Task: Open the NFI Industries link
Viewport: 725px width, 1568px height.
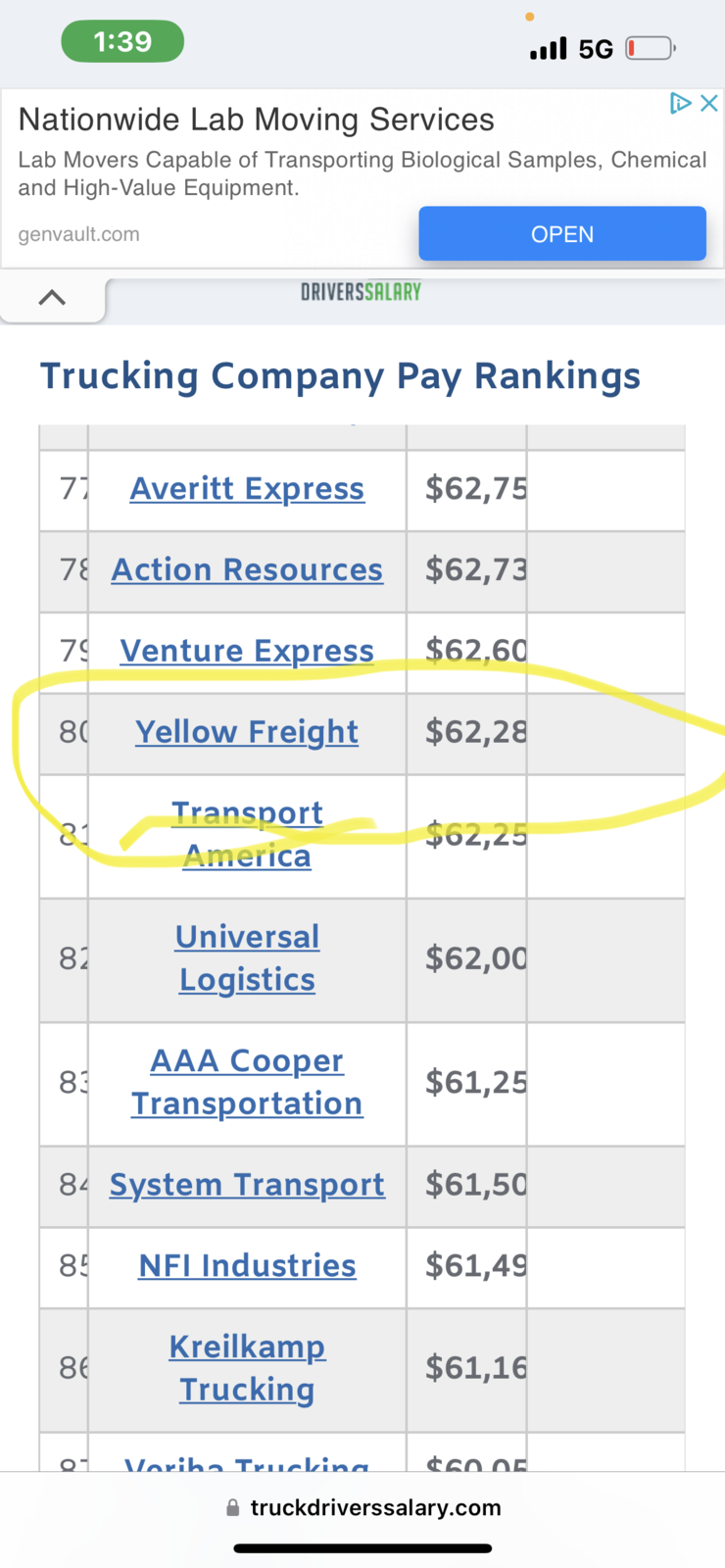Action: coord(247,1266)
